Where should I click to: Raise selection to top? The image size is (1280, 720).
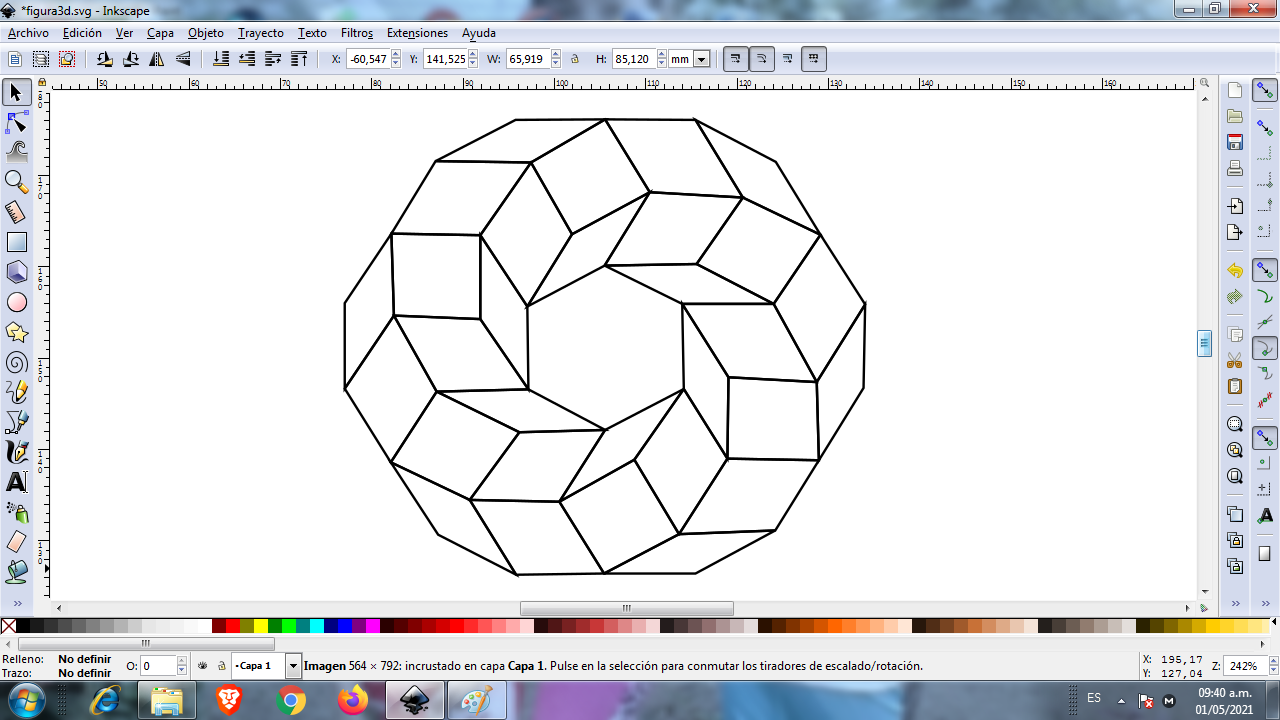299,59
